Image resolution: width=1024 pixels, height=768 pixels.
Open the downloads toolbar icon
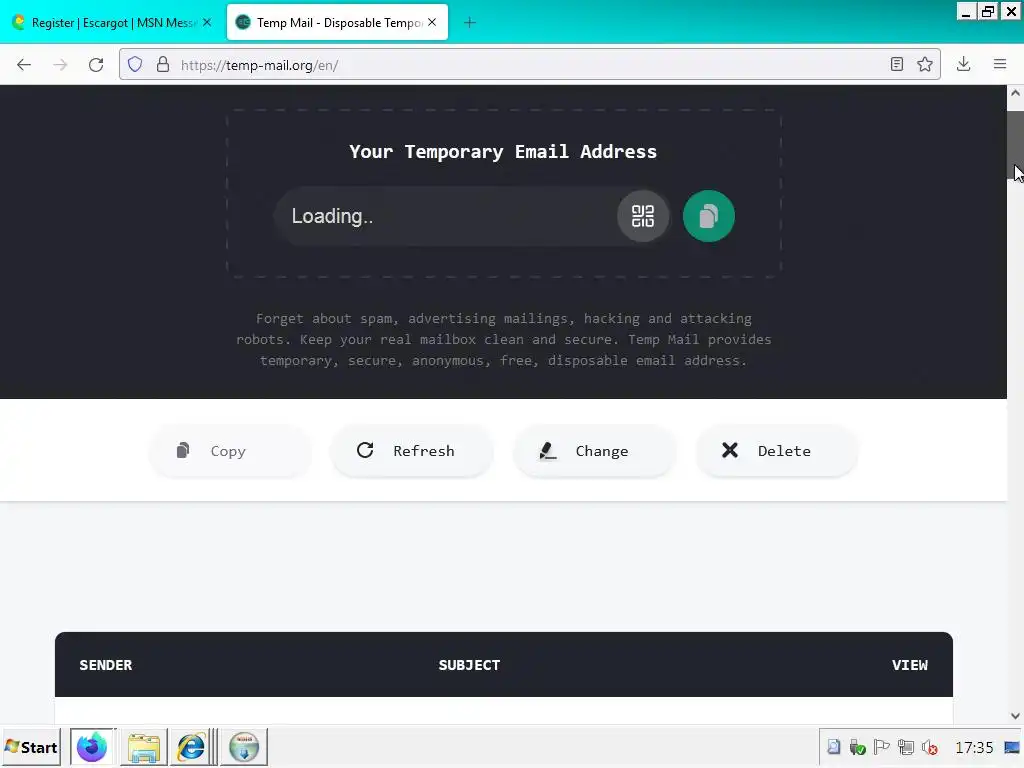click(963, 64)
